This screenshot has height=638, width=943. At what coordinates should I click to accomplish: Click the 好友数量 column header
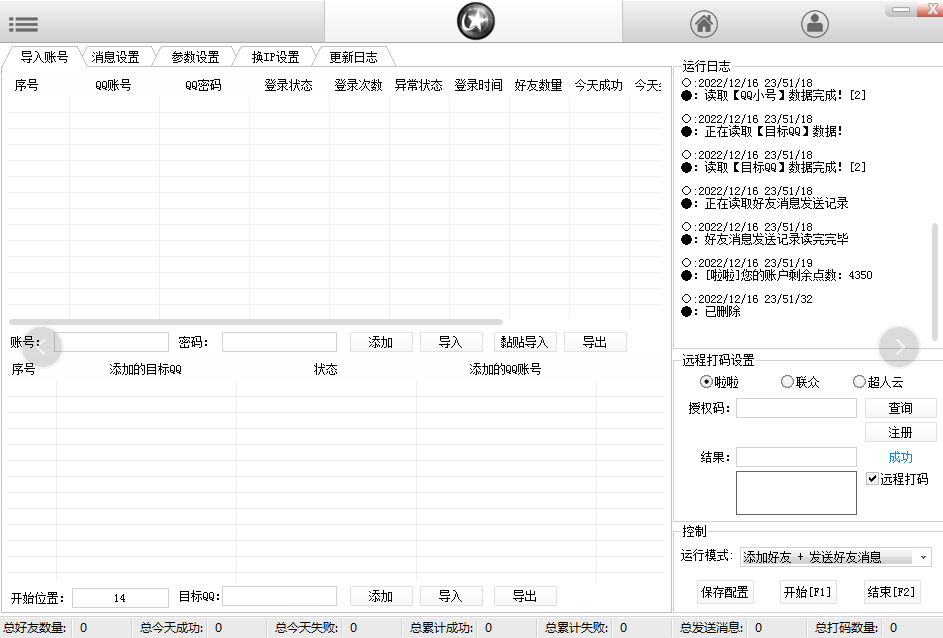tap(539, 85)
